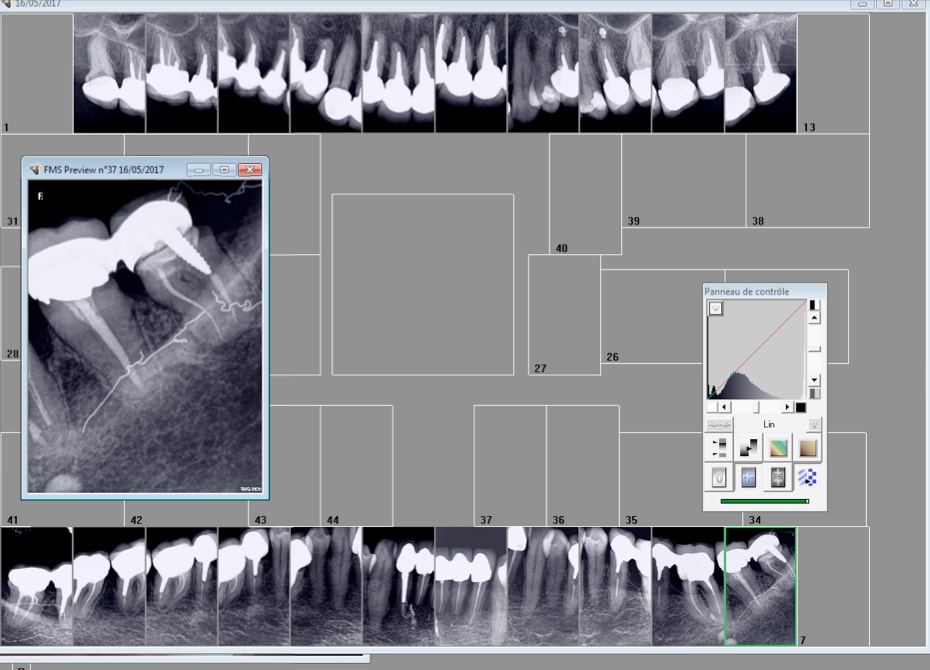Screen dimensions: 930x670
Task: Expand the dropdown in the histogram corner
Action: coord(716,309)
